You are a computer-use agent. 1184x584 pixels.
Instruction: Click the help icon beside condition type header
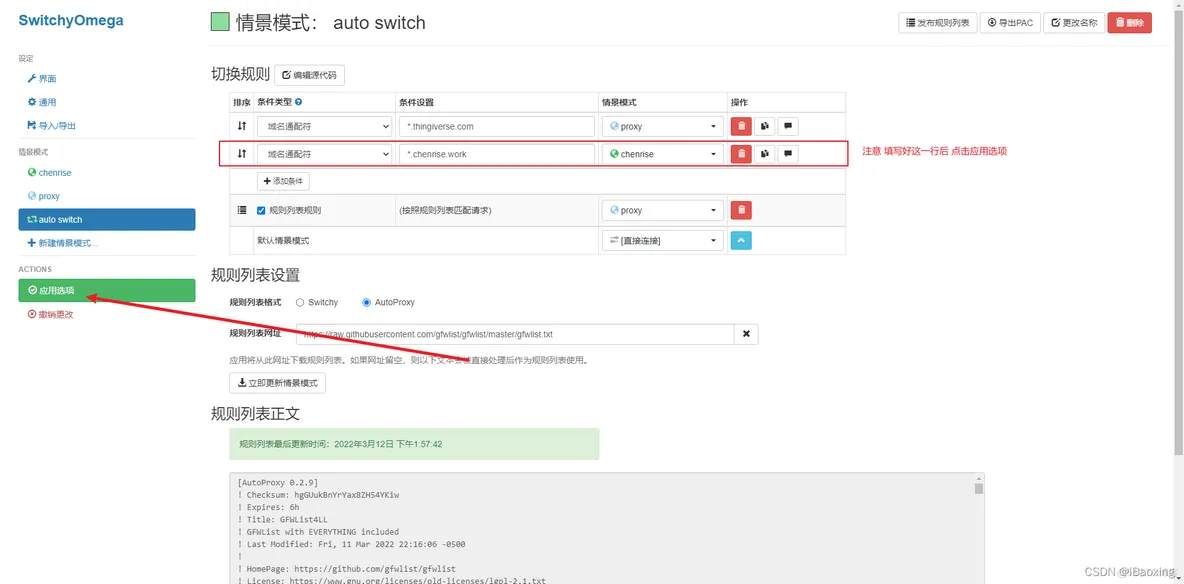[298, 102]
